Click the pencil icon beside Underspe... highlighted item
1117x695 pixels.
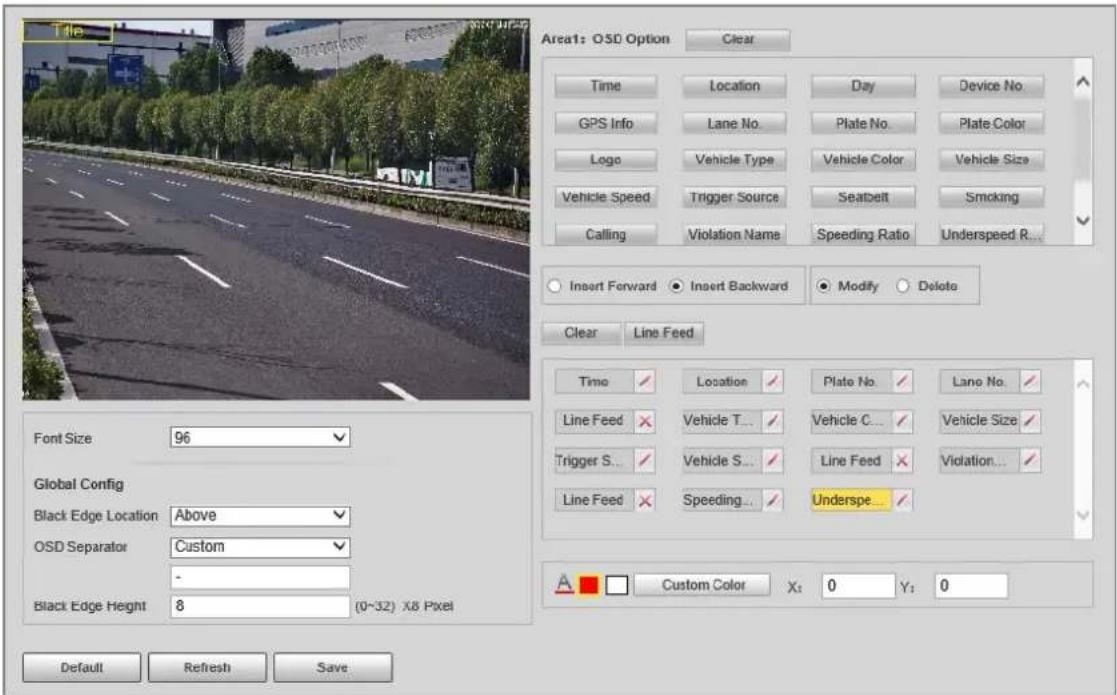click(902, 500)
